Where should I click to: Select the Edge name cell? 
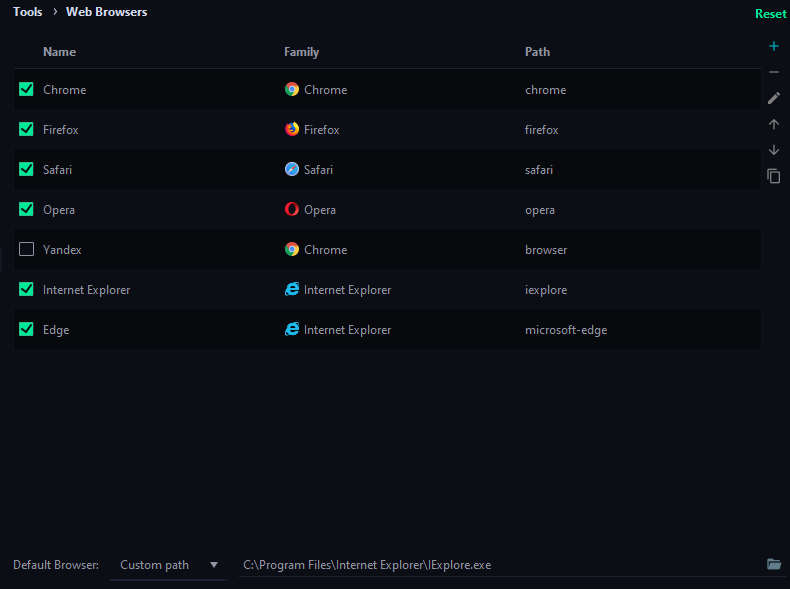56,330
